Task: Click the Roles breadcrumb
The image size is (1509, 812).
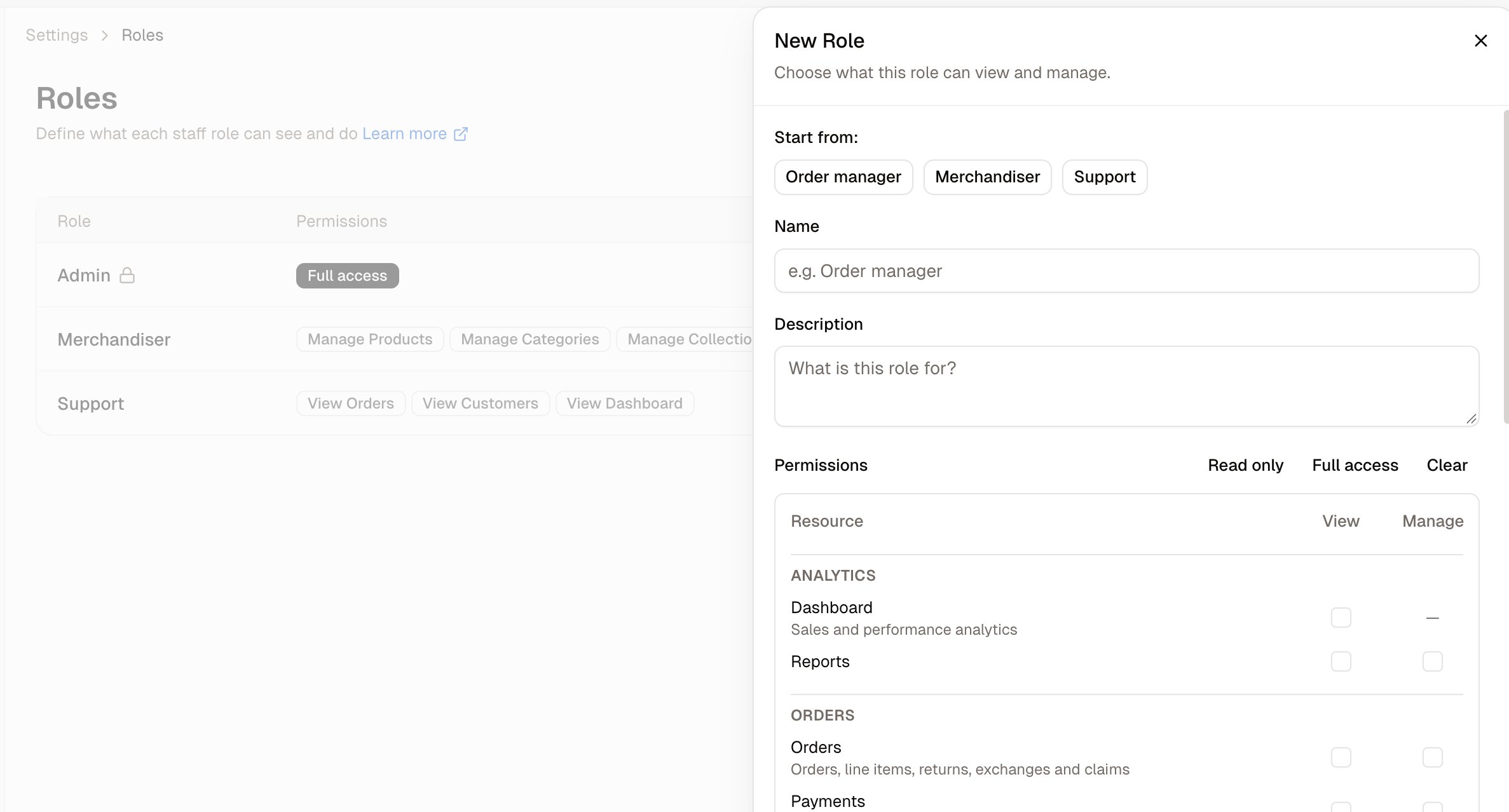Action: [142, 36]
